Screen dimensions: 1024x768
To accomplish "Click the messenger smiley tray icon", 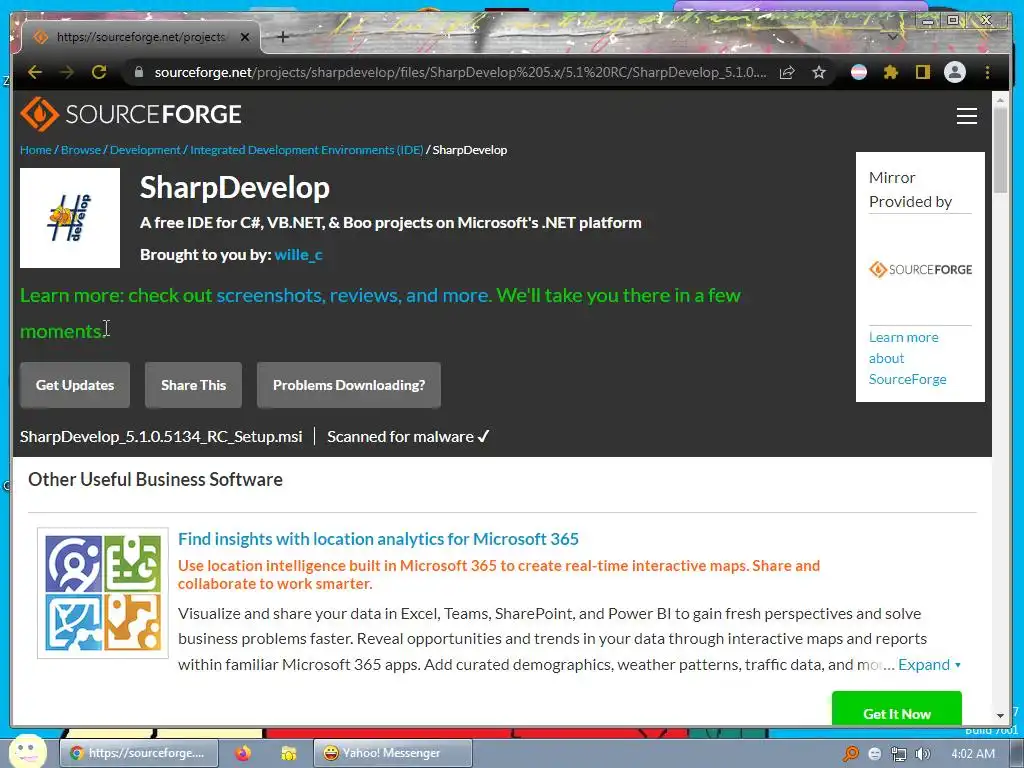I will click(x=875, y=754).
